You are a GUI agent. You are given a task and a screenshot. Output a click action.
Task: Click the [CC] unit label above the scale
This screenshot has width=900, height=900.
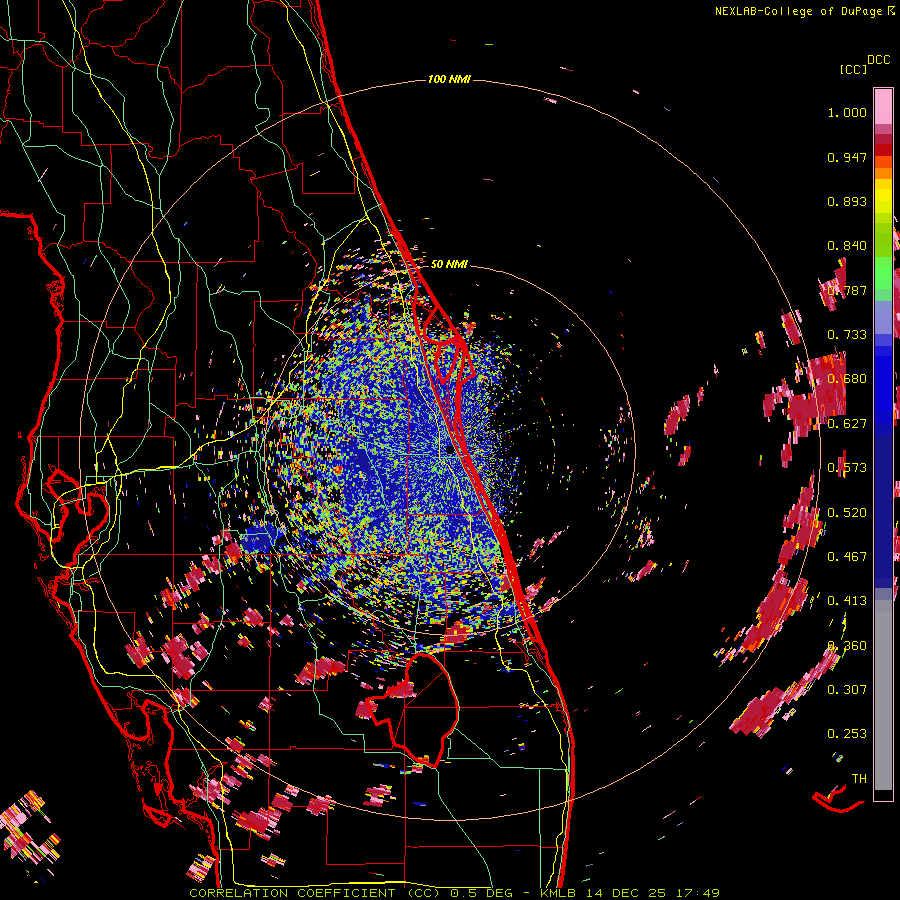pyautogui.click(x=854, y=69)
